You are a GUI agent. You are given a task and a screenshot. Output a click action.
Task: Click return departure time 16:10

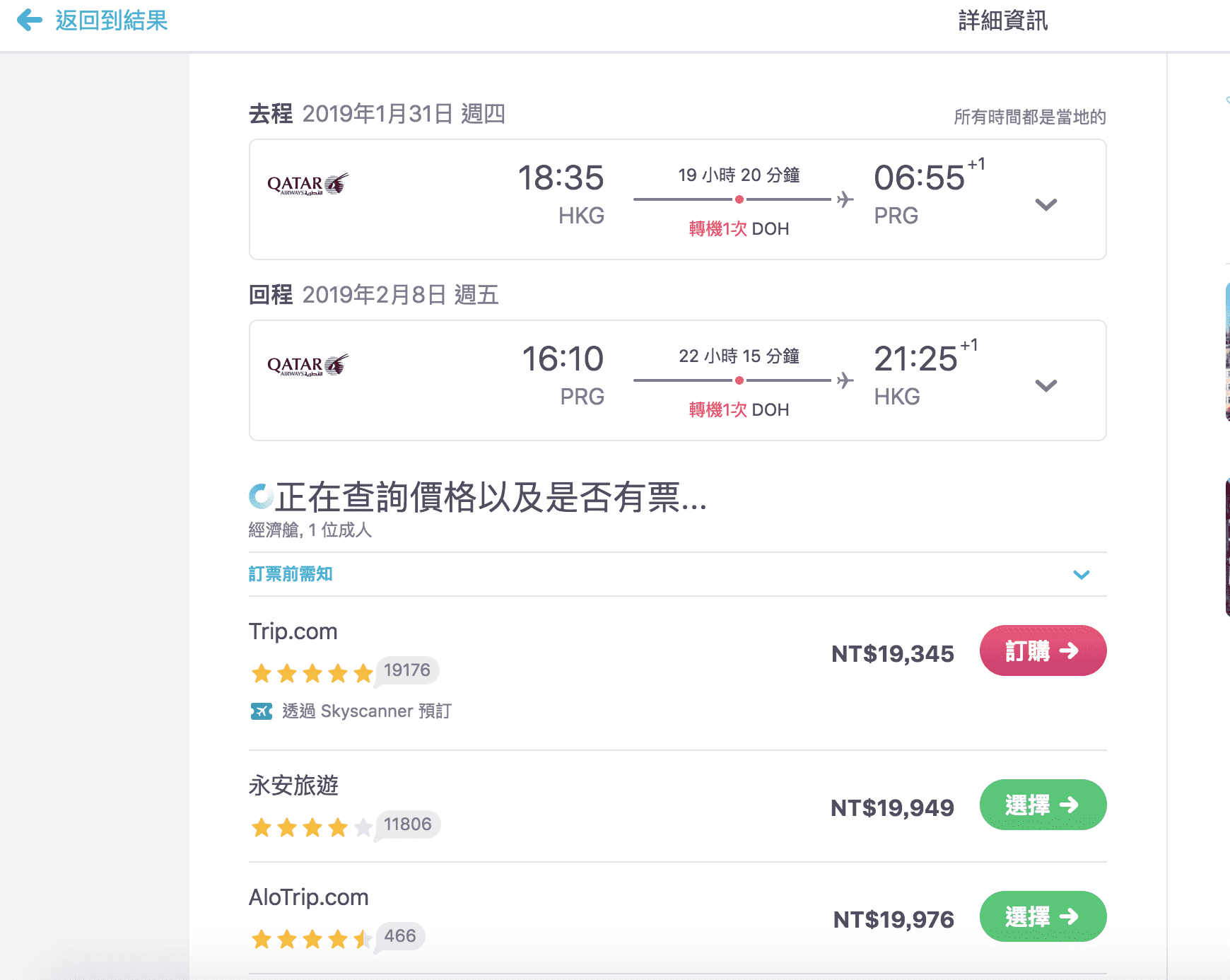pyautogui.click(x=563, y=358)
